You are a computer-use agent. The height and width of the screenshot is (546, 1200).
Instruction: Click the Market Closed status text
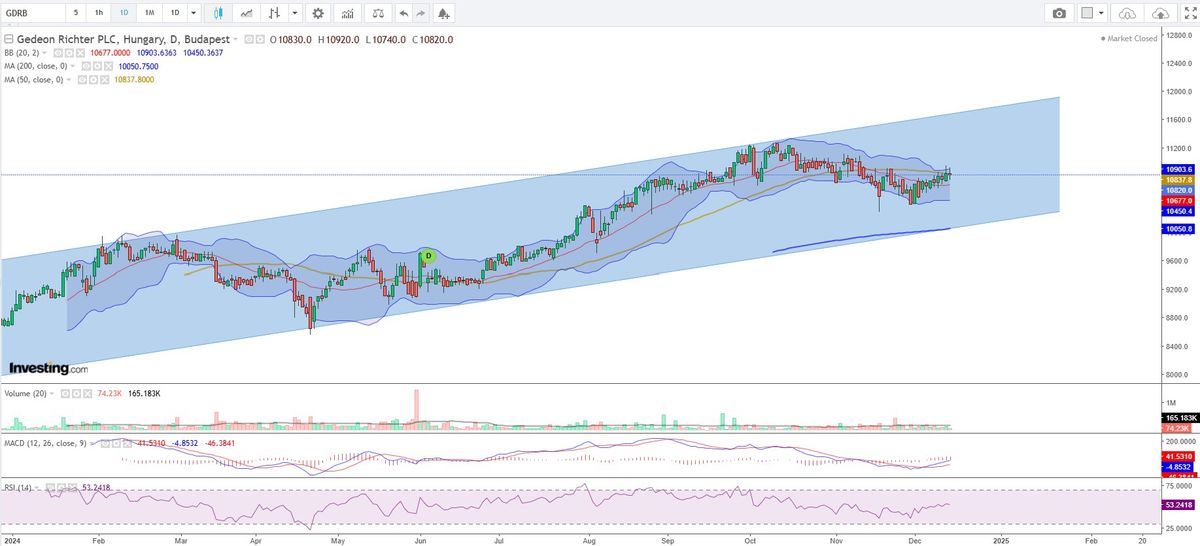[x=1131, y=38]
